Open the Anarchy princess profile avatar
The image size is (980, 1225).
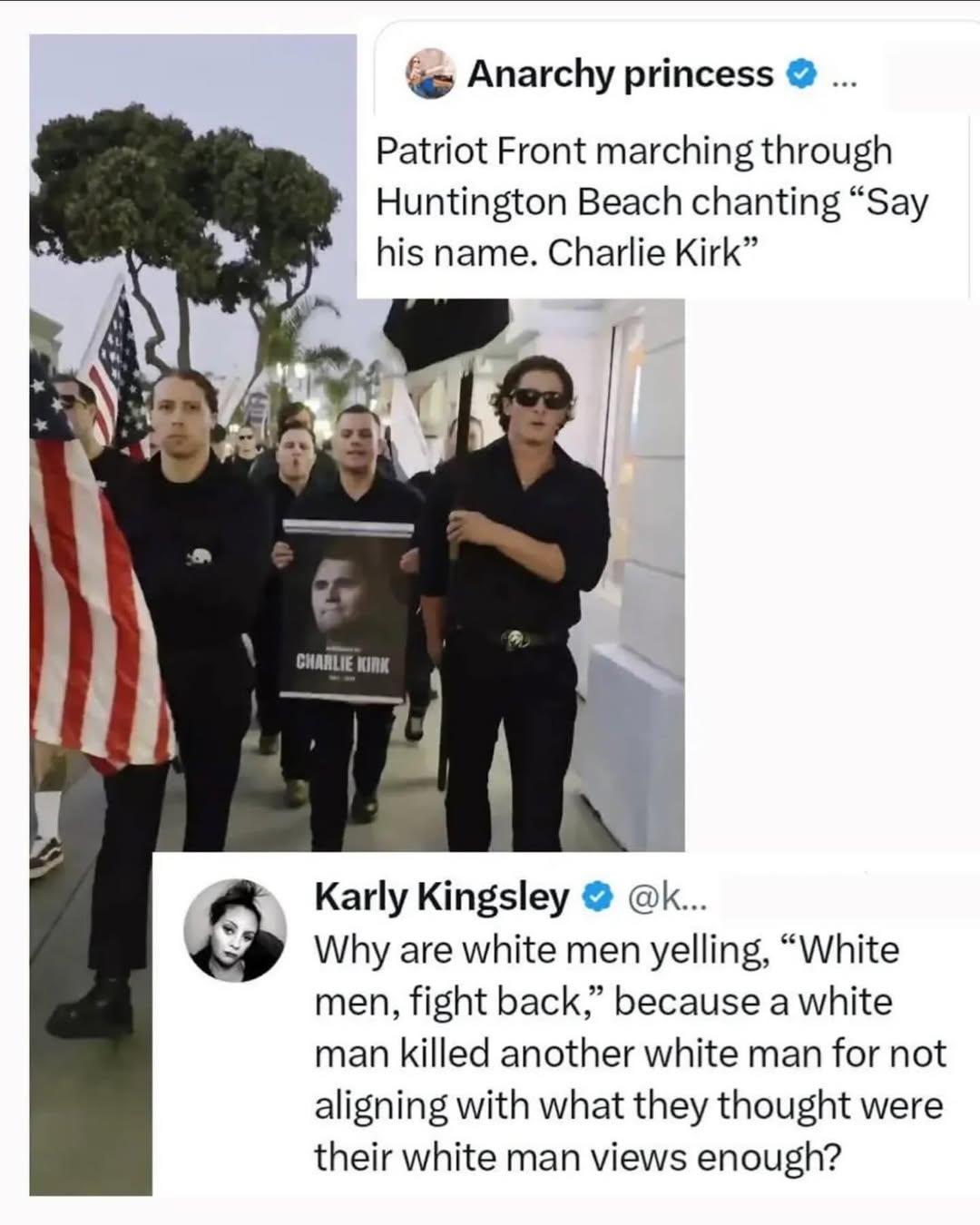coord(429,73)
